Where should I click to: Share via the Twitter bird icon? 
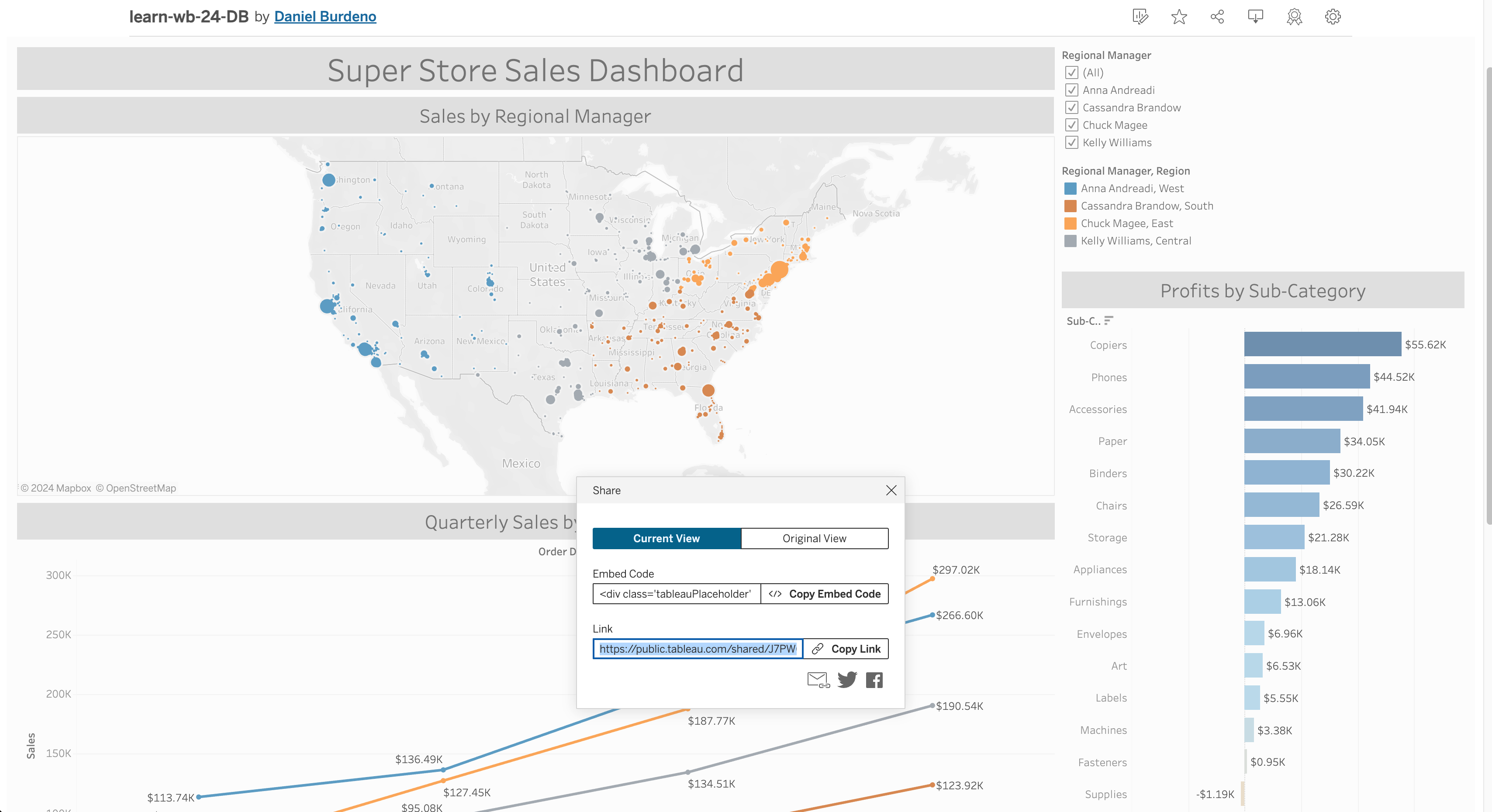[x=847, y=679]
